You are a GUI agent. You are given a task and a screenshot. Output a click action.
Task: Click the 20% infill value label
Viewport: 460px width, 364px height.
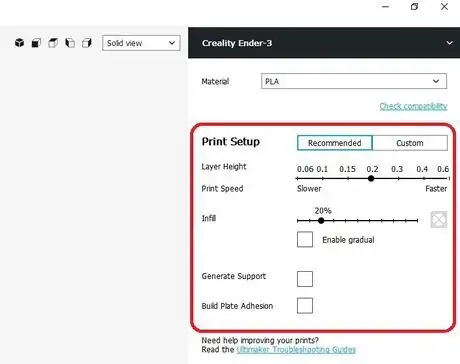(x=323, y=211)
